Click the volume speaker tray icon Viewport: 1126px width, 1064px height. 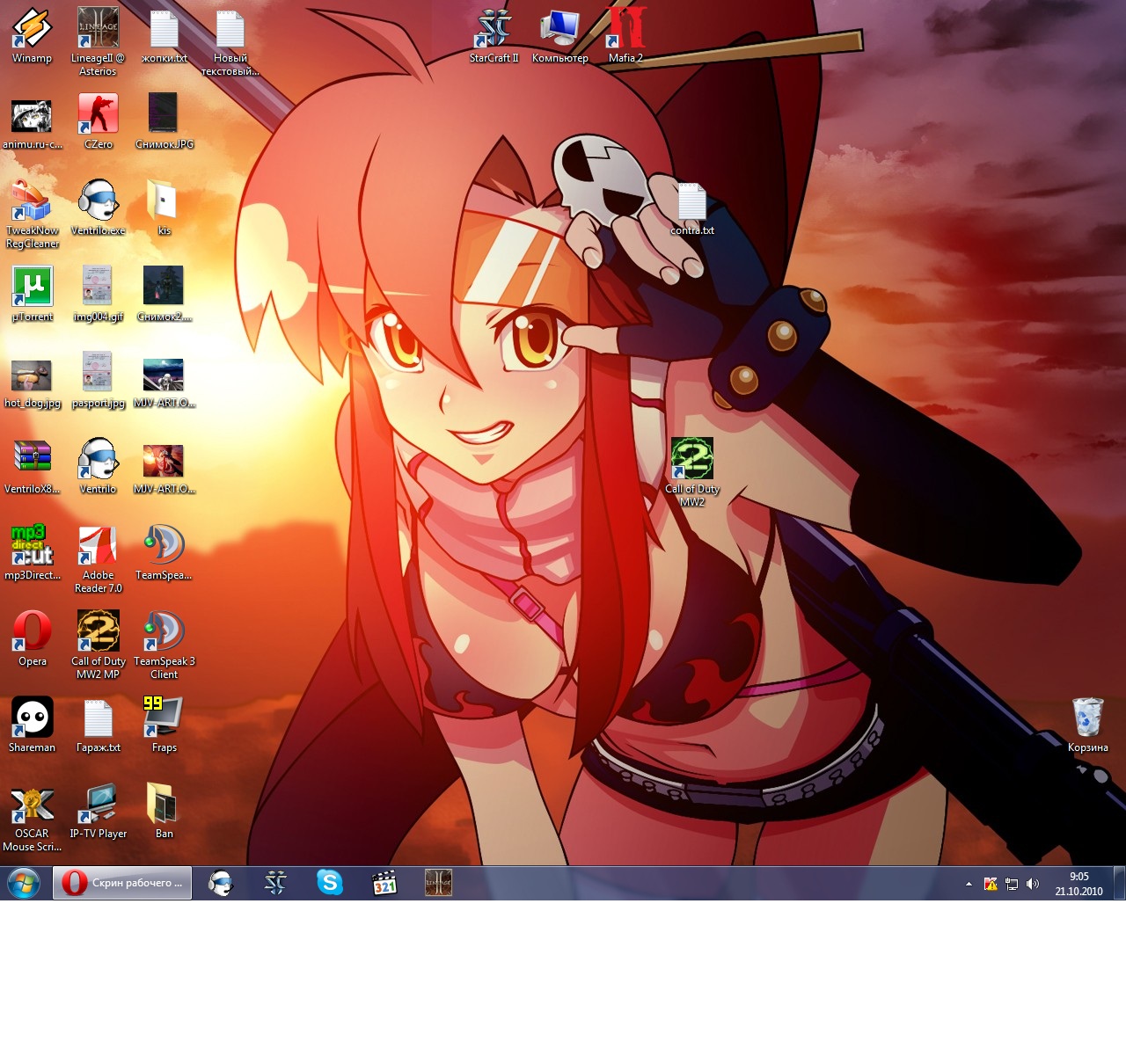click(x=1033, y=884)
